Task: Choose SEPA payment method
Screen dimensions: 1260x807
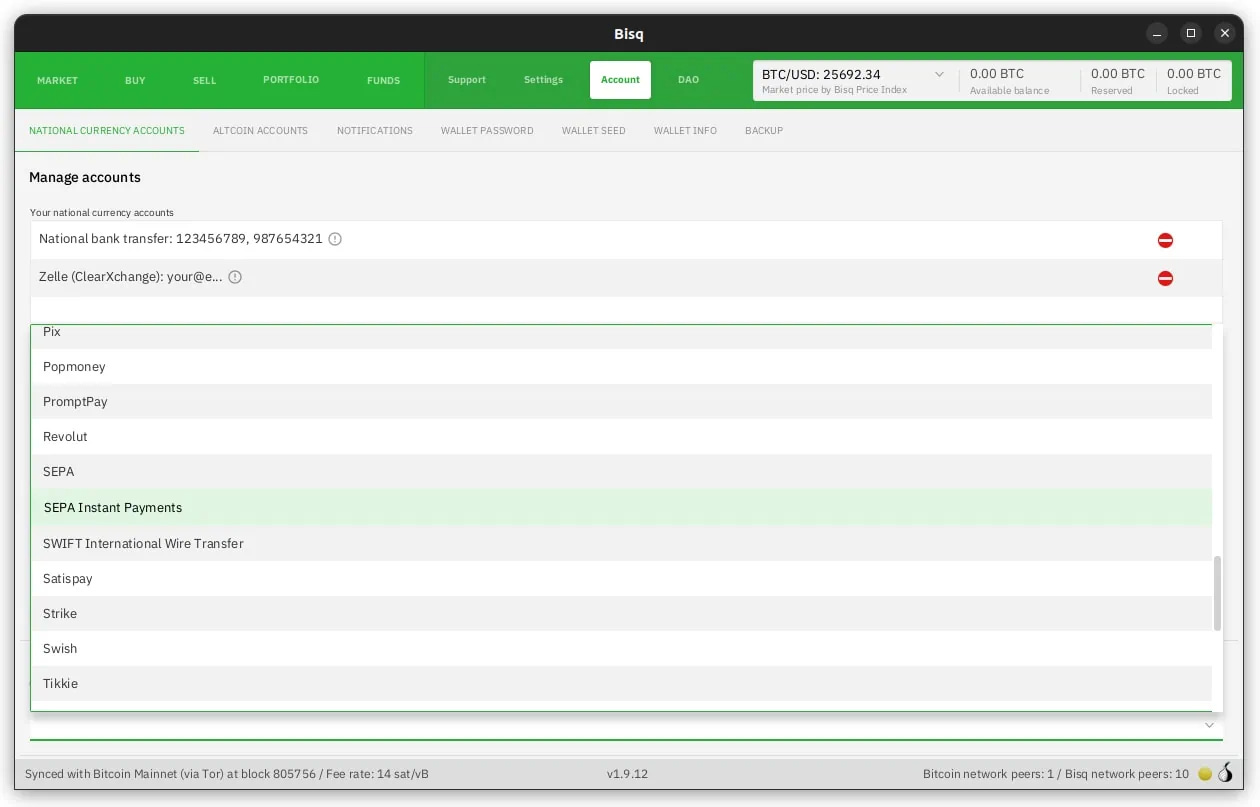Action: coord(621,471)
